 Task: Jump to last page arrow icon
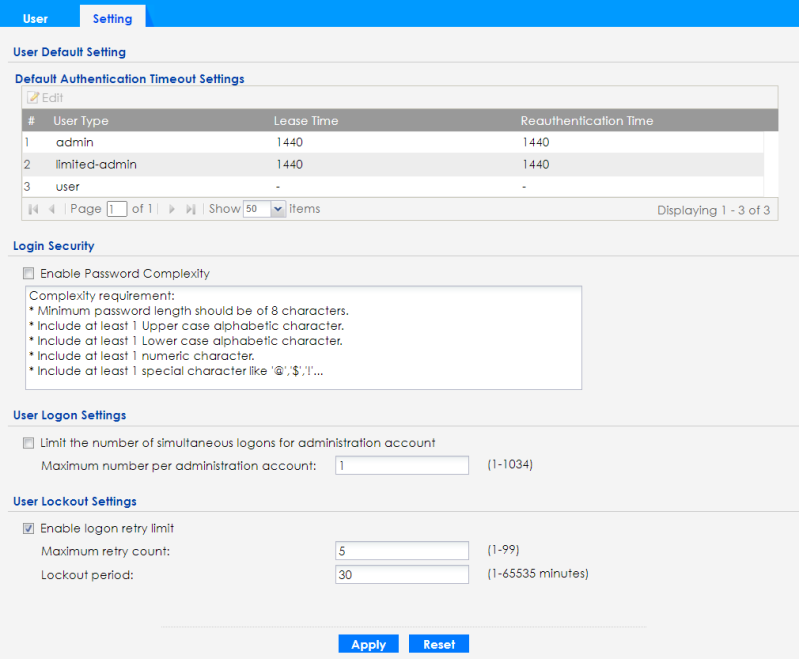[191, 209]
